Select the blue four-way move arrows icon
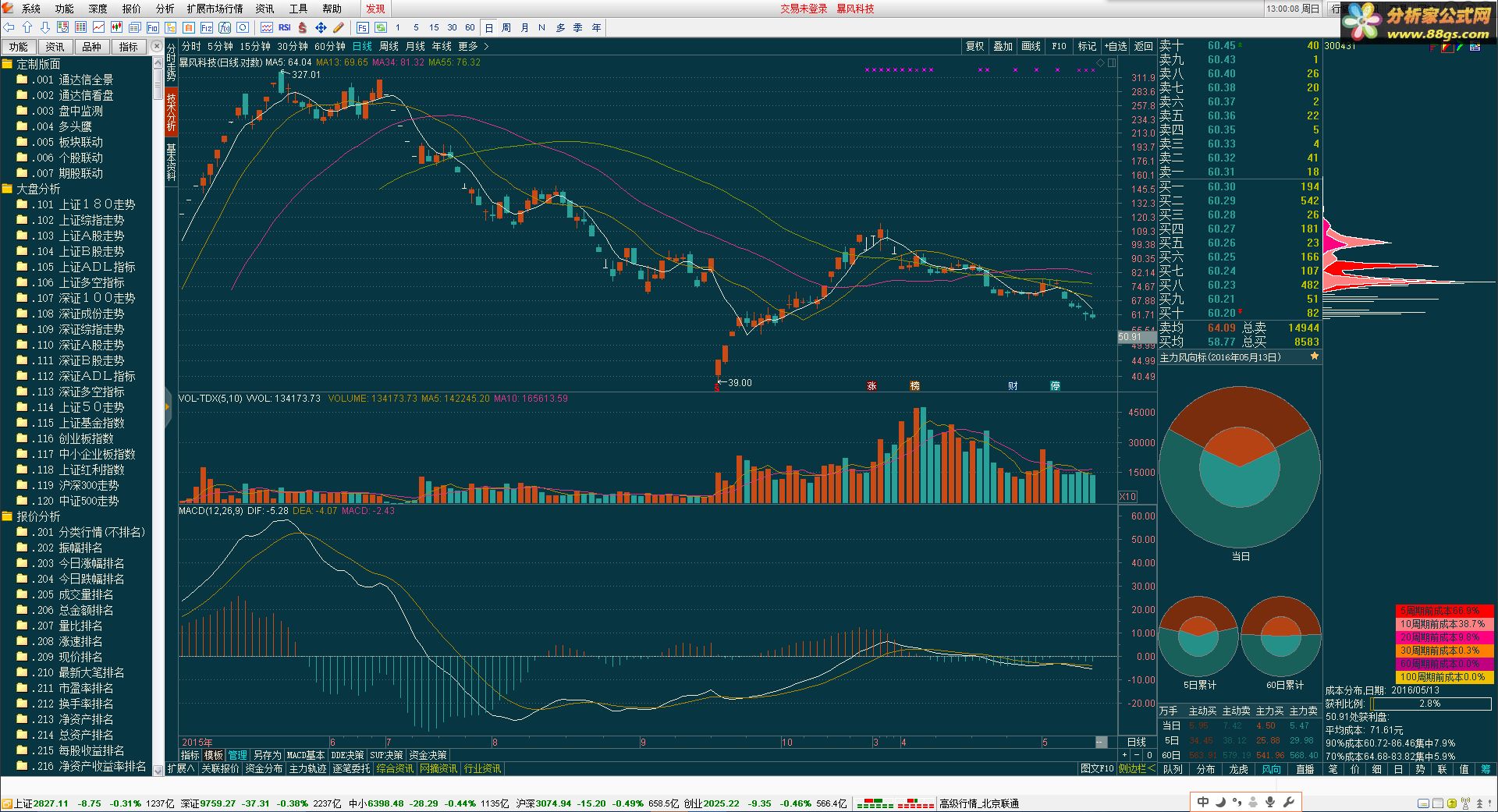The height and width of the screenshot is (812, 1498). 320,27
